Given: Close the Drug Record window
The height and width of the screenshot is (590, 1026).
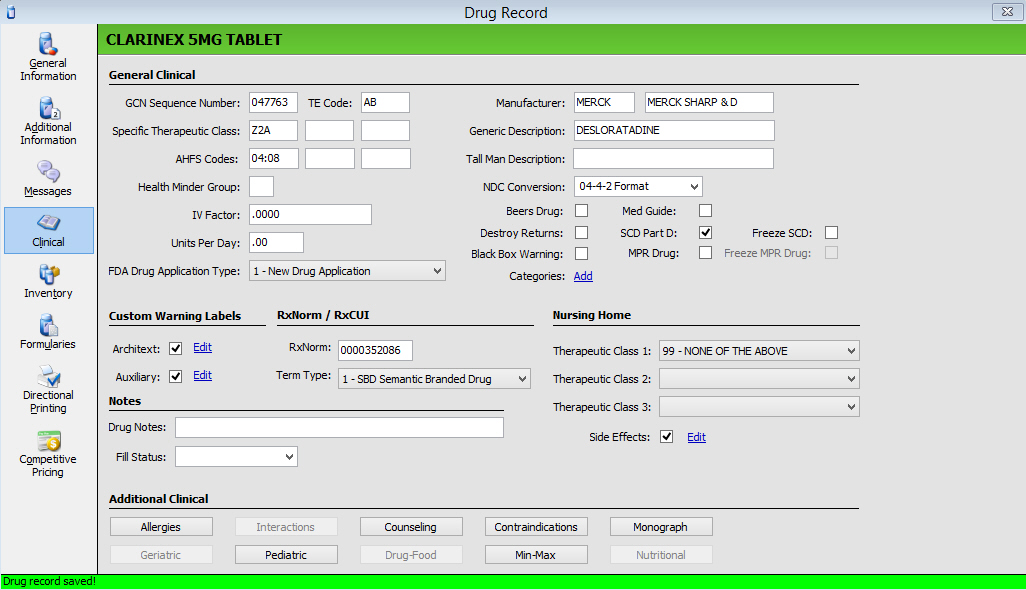Looking at the screenshot, I should pos(1007,12).
